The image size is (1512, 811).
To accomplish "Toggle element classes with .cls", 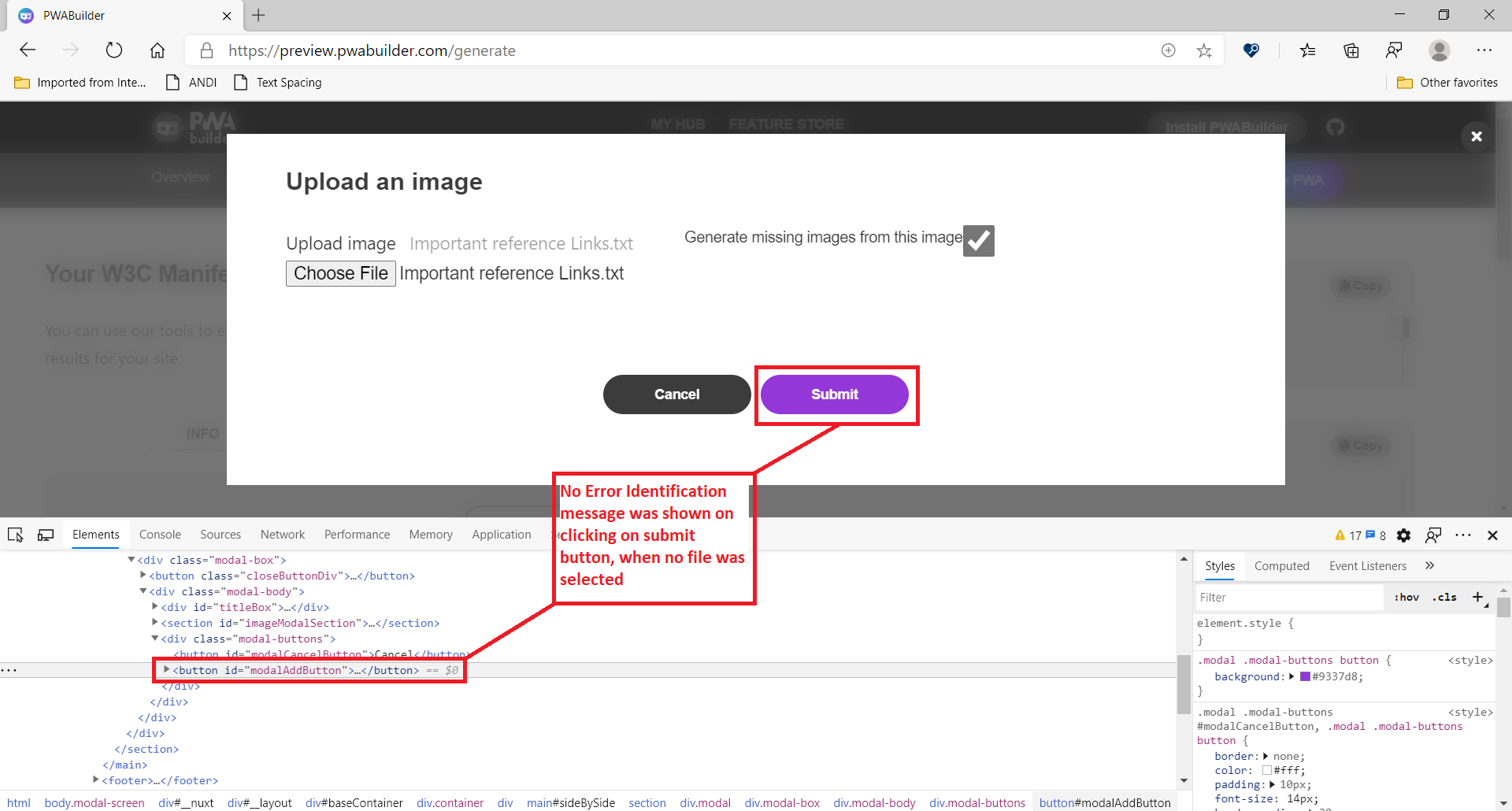I will click(x=1445, y=597).
